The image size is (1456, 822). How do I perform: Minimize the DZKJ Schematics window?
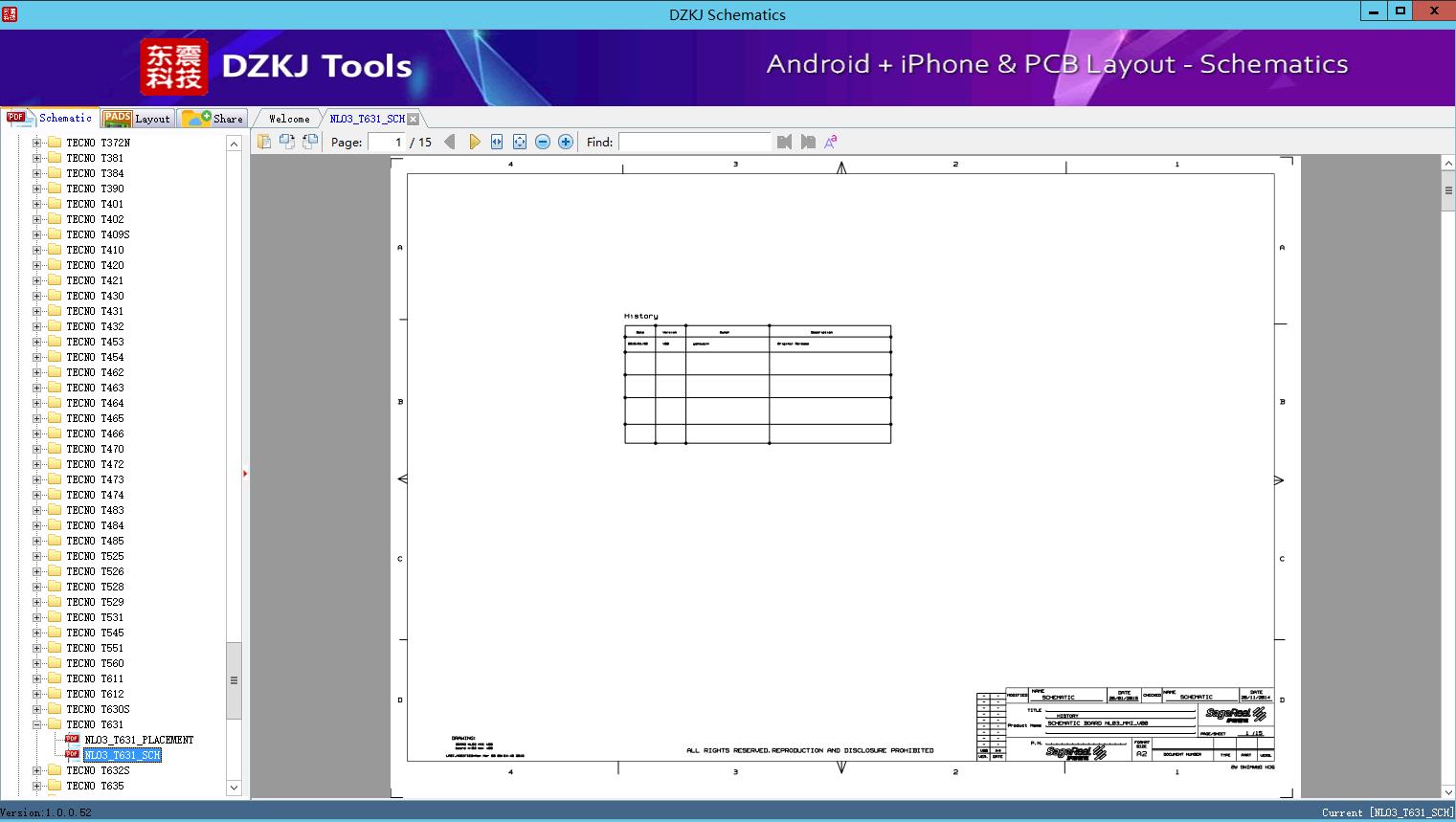[x=1374, y=11]
